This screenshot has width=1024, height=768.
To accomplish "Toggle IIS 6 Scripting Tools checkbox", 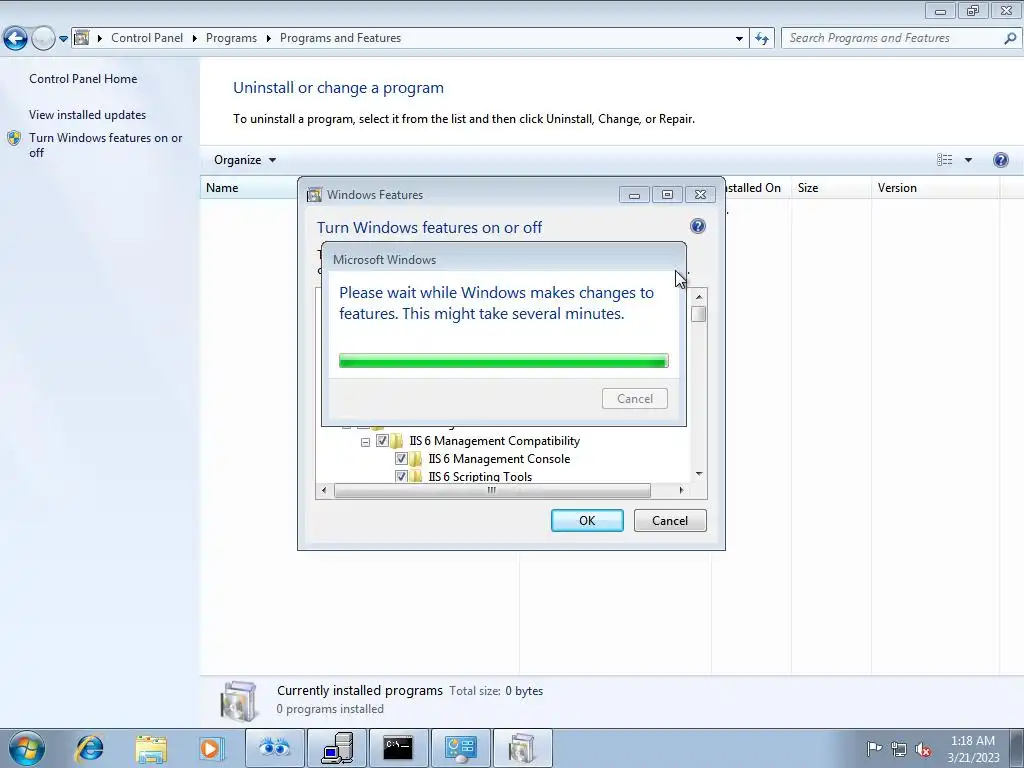I will click(401, 476).
